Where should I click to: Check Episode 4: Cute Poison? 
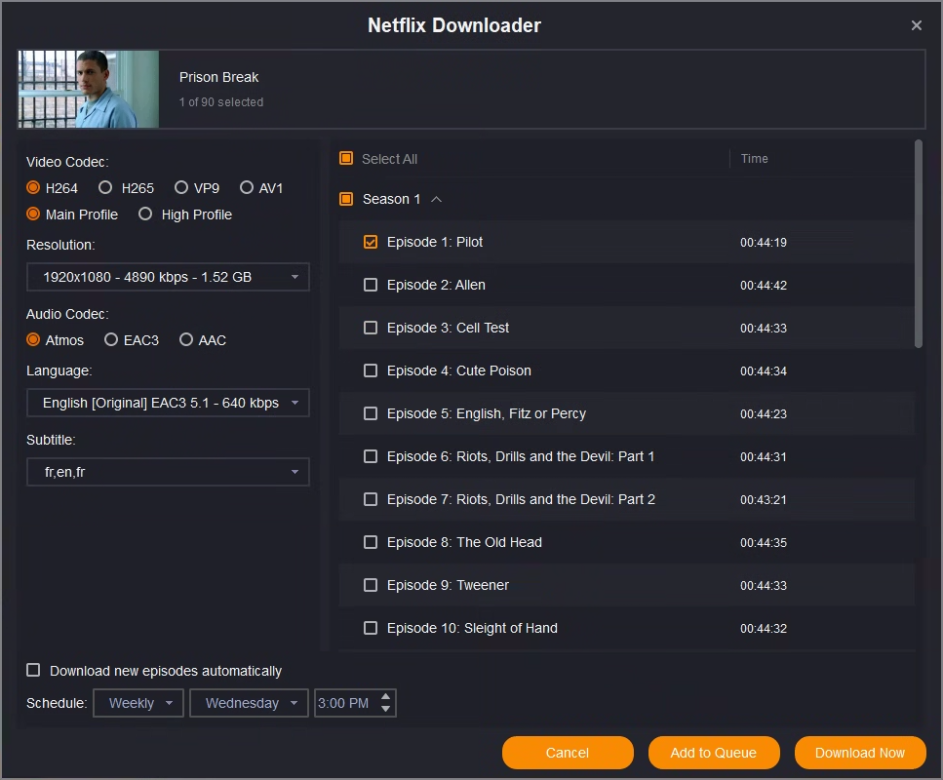click(371, 371)
